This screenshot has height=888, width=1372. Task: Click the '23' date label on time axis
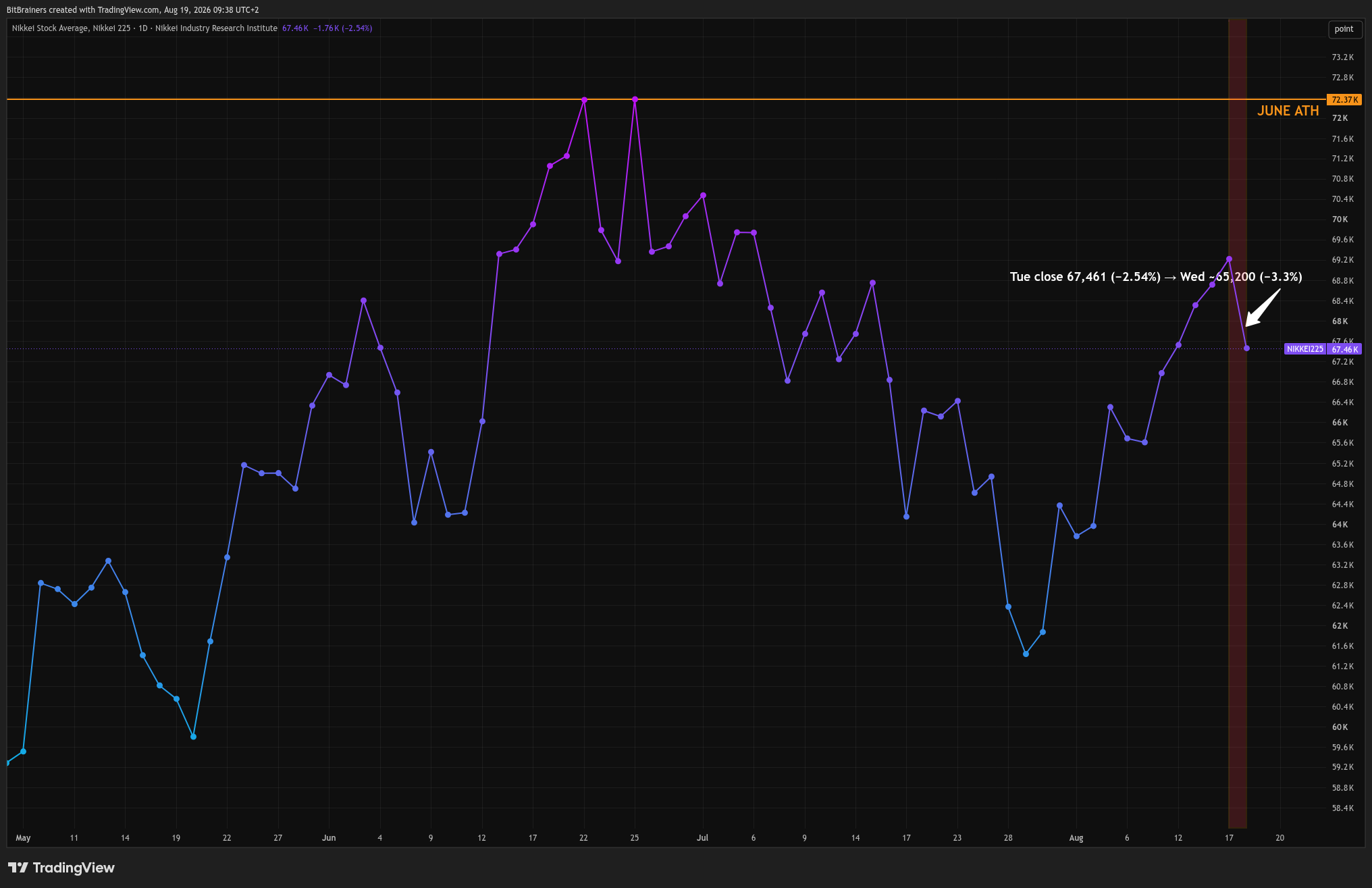pos(957,838)
